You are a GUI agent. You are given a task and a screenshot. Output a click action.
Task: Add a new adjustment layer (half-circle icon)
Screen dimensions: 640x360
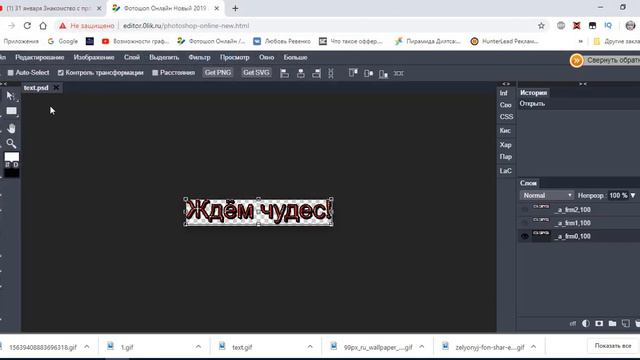pyautogui.click(x=586, y=323)
